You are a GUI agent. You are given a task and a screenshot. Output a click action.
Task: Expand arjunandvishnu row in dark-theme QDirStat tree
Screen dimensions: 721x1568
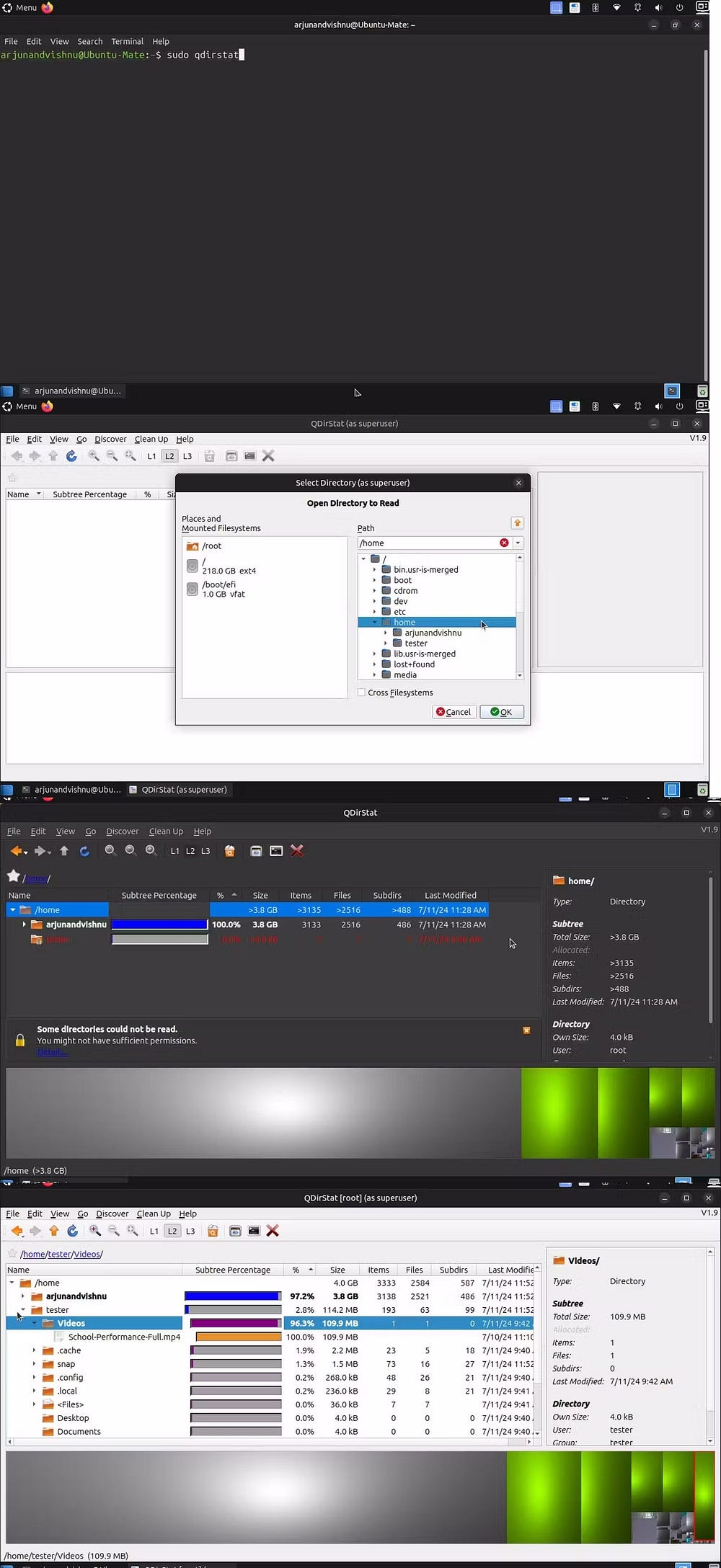pyautogui.click(x=24, y=924)
